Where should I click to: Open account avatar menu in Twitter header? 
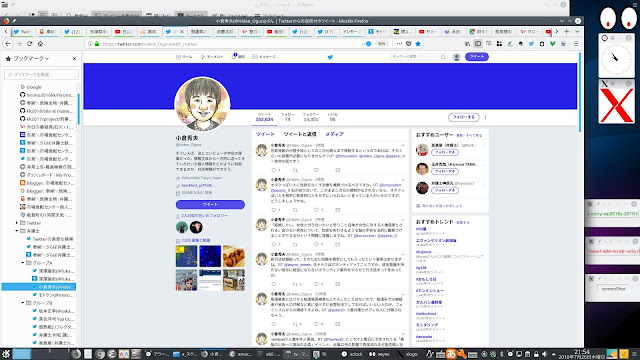[456, 57]
